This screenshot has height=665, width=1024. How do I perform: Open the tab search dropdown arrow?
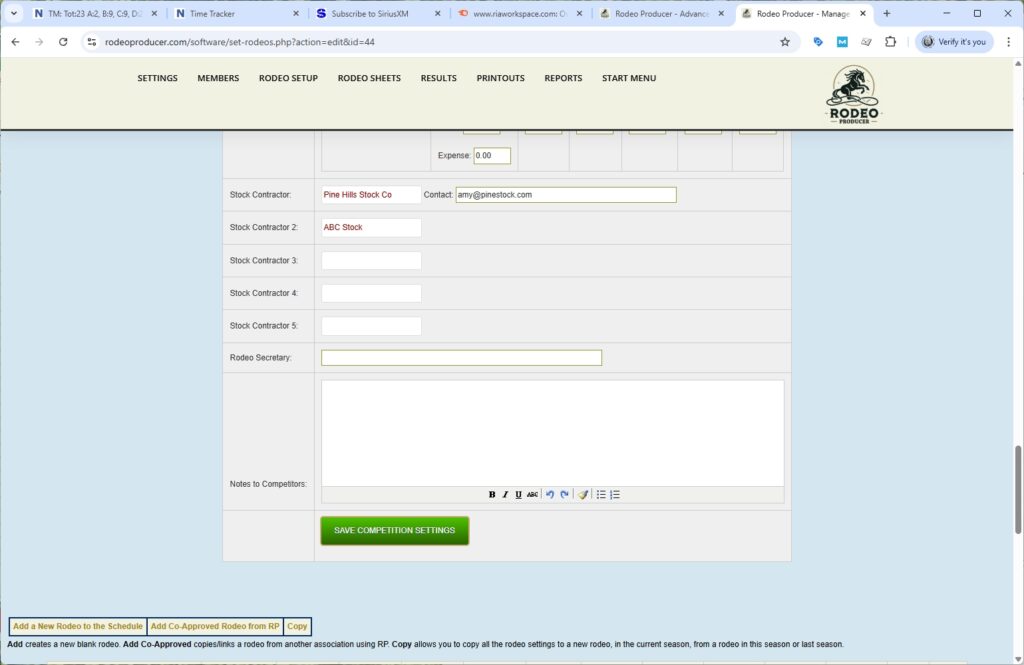click(14, 14)
